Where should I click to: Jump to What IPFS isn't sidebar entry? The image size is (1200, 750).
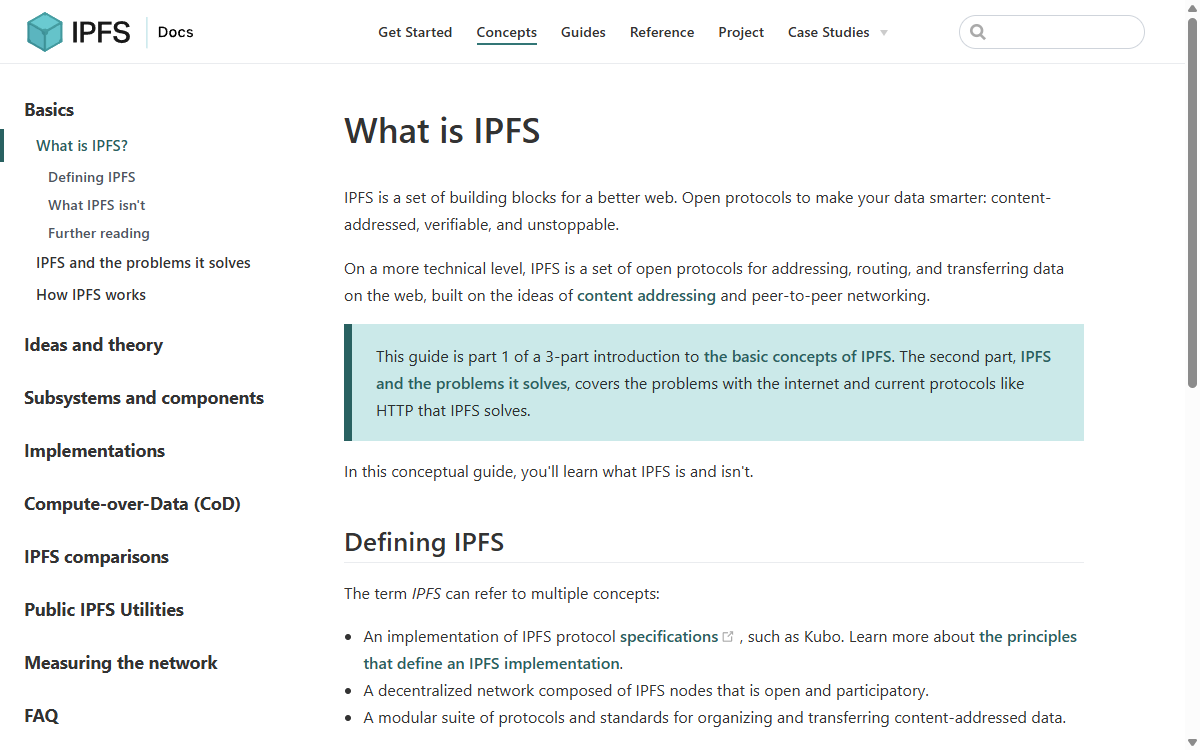97,205
